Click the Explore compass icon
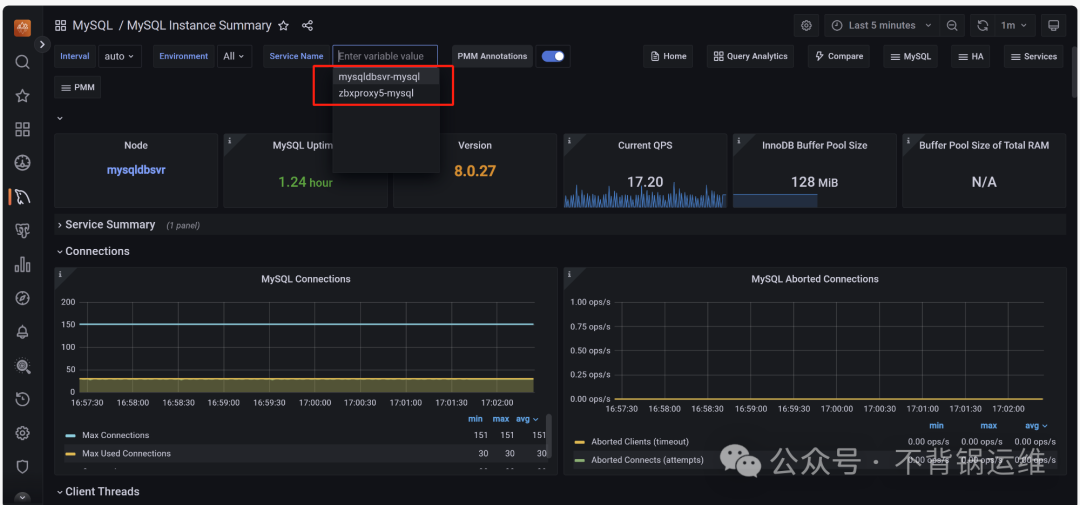The height and width of the screenshot is (505, 1080). (x=22, y=298)
